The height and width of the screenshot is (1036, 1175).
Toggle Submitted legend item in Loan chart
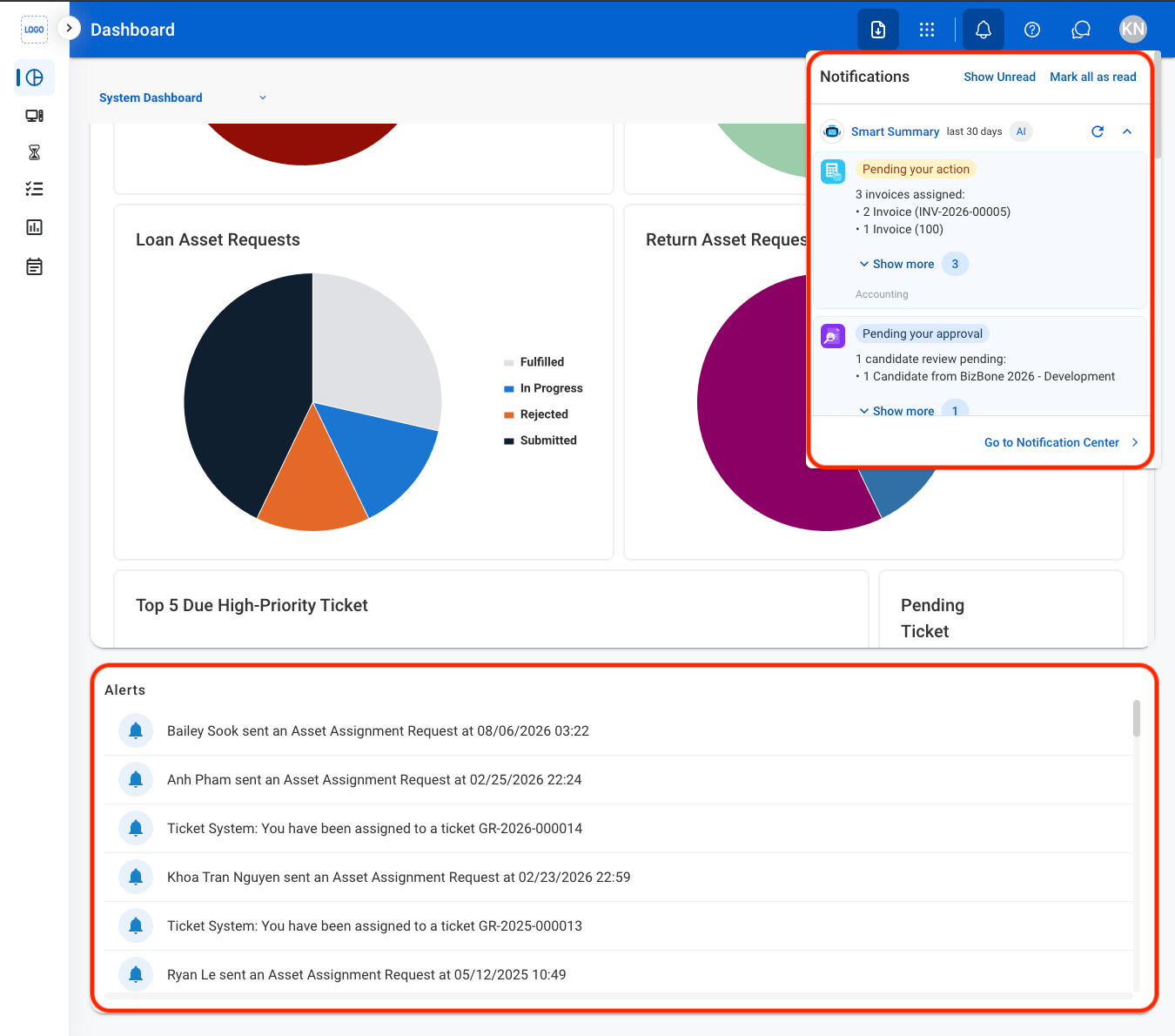(540, 441)
